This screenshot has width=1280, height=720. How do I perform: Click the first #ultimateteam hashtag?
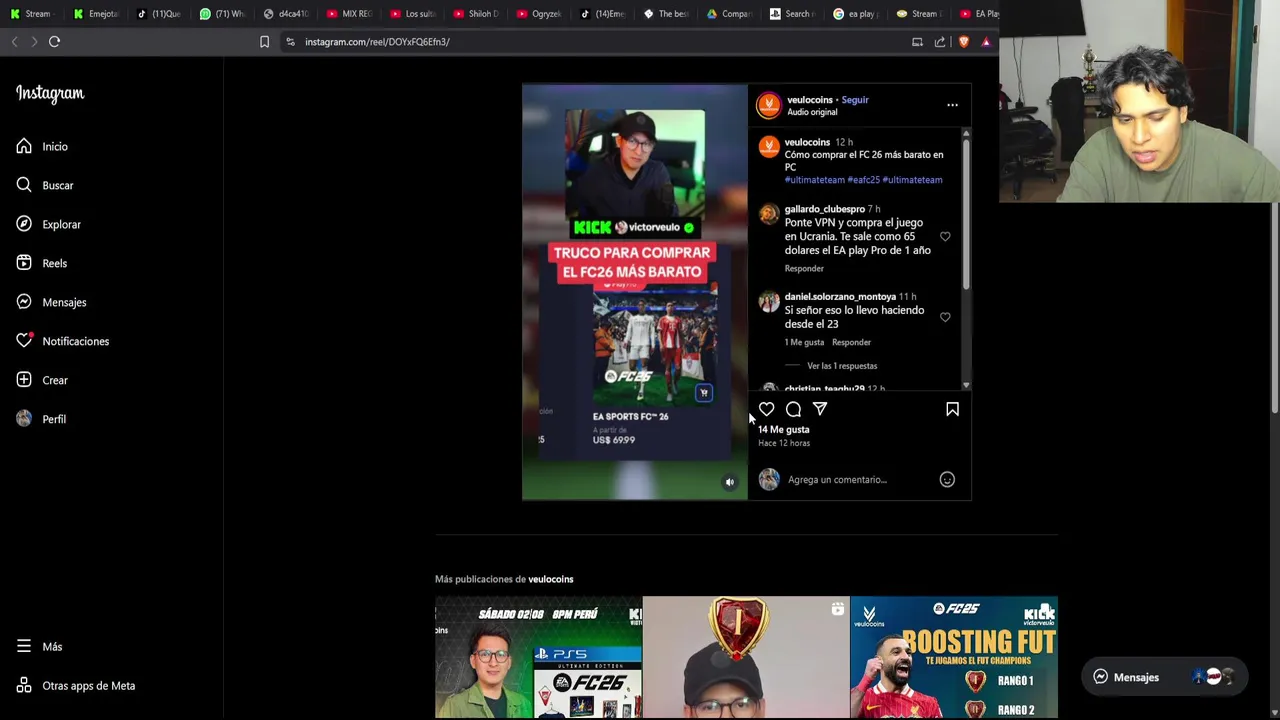[815, 180]
